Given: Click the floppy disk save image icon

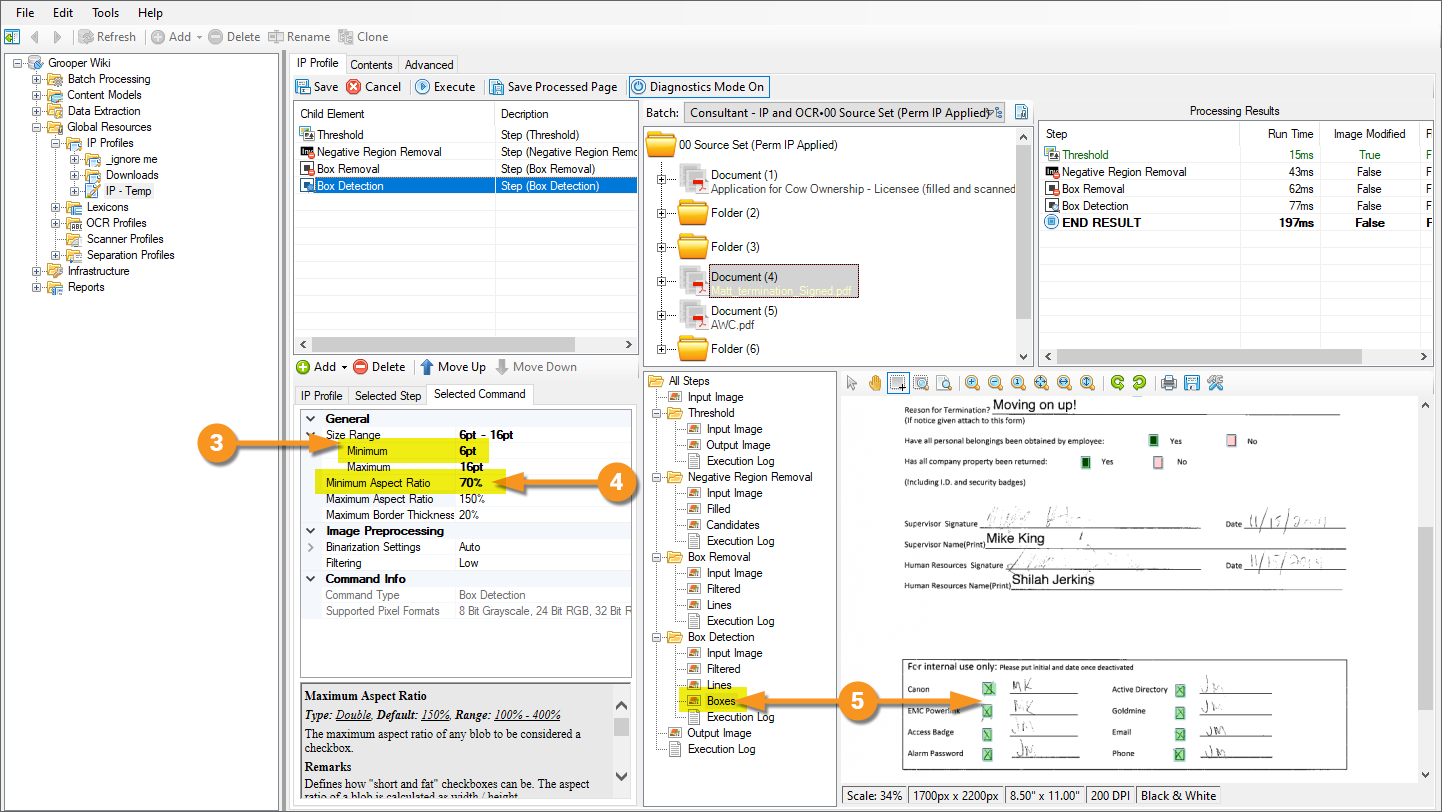Looking at the screenshot, I should click(1191, 382).
